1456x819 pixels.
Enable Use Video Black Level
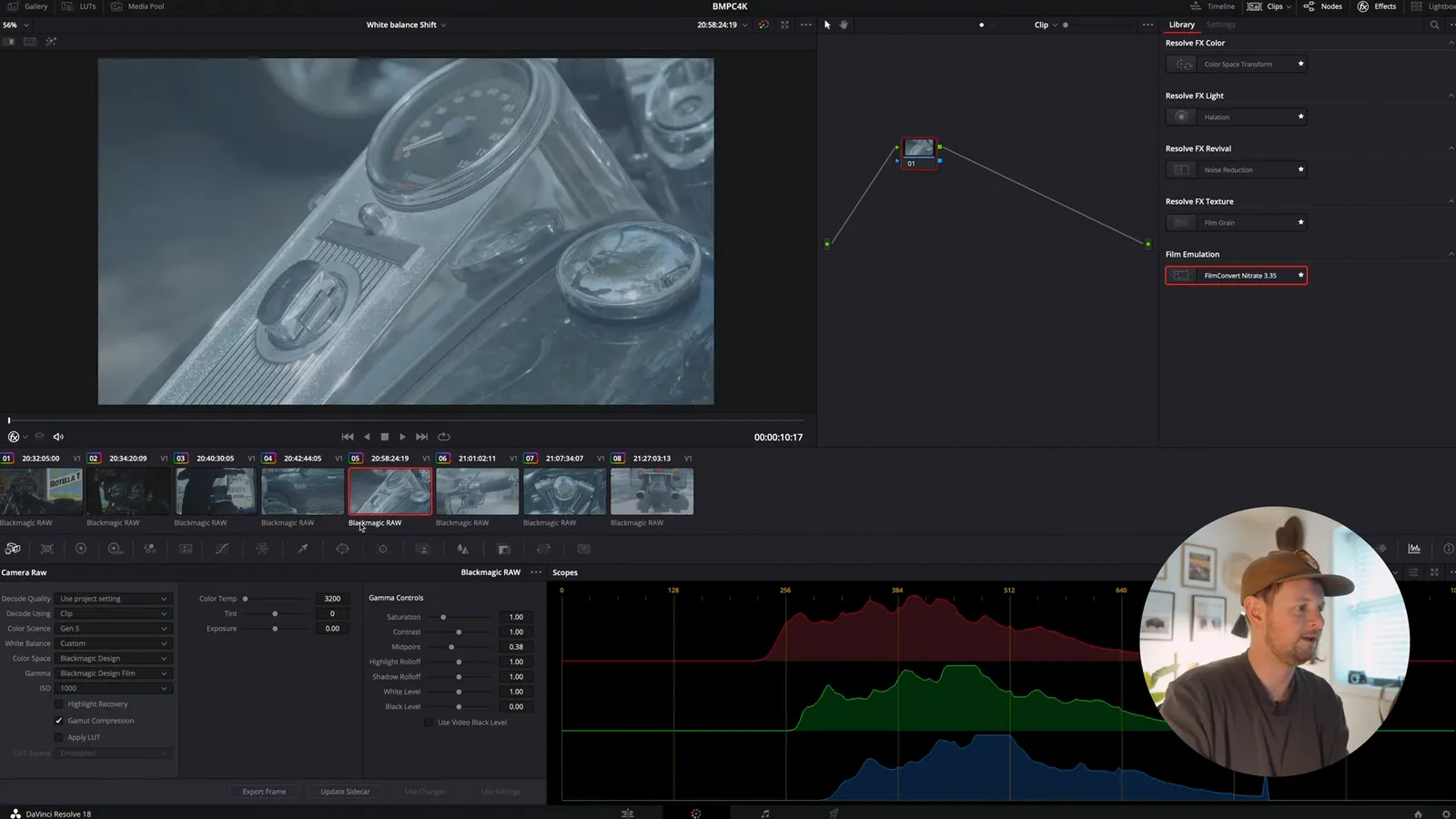(429, 723)
